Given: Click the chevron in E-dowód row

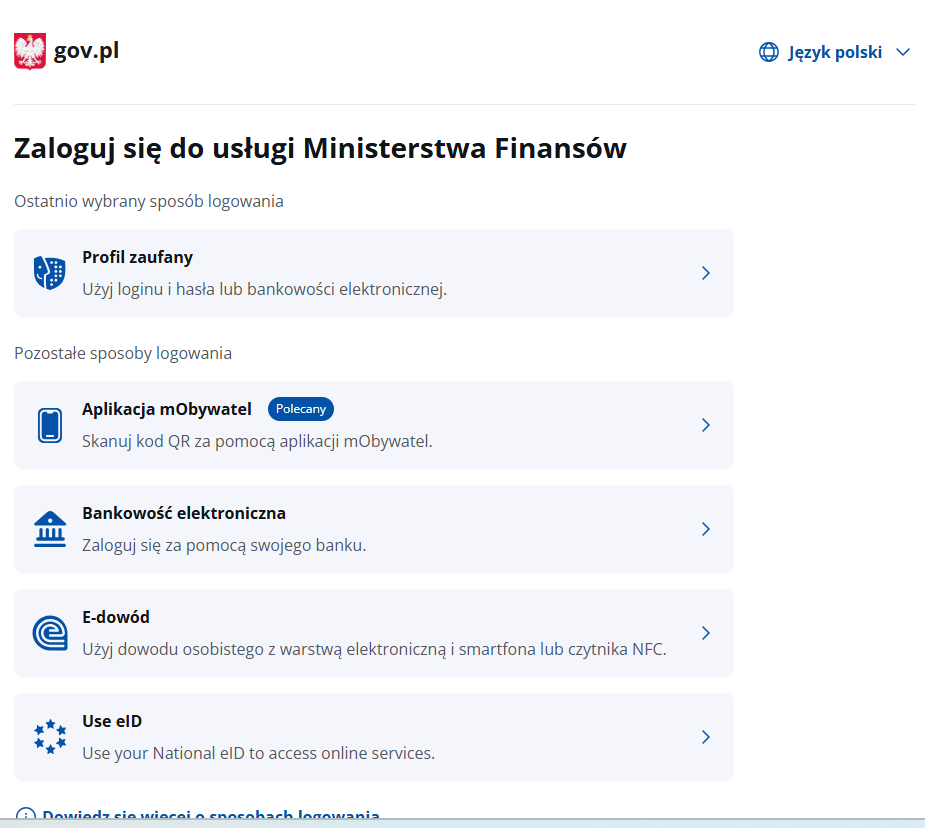Looking at the screenshot, I should point(705,633).
